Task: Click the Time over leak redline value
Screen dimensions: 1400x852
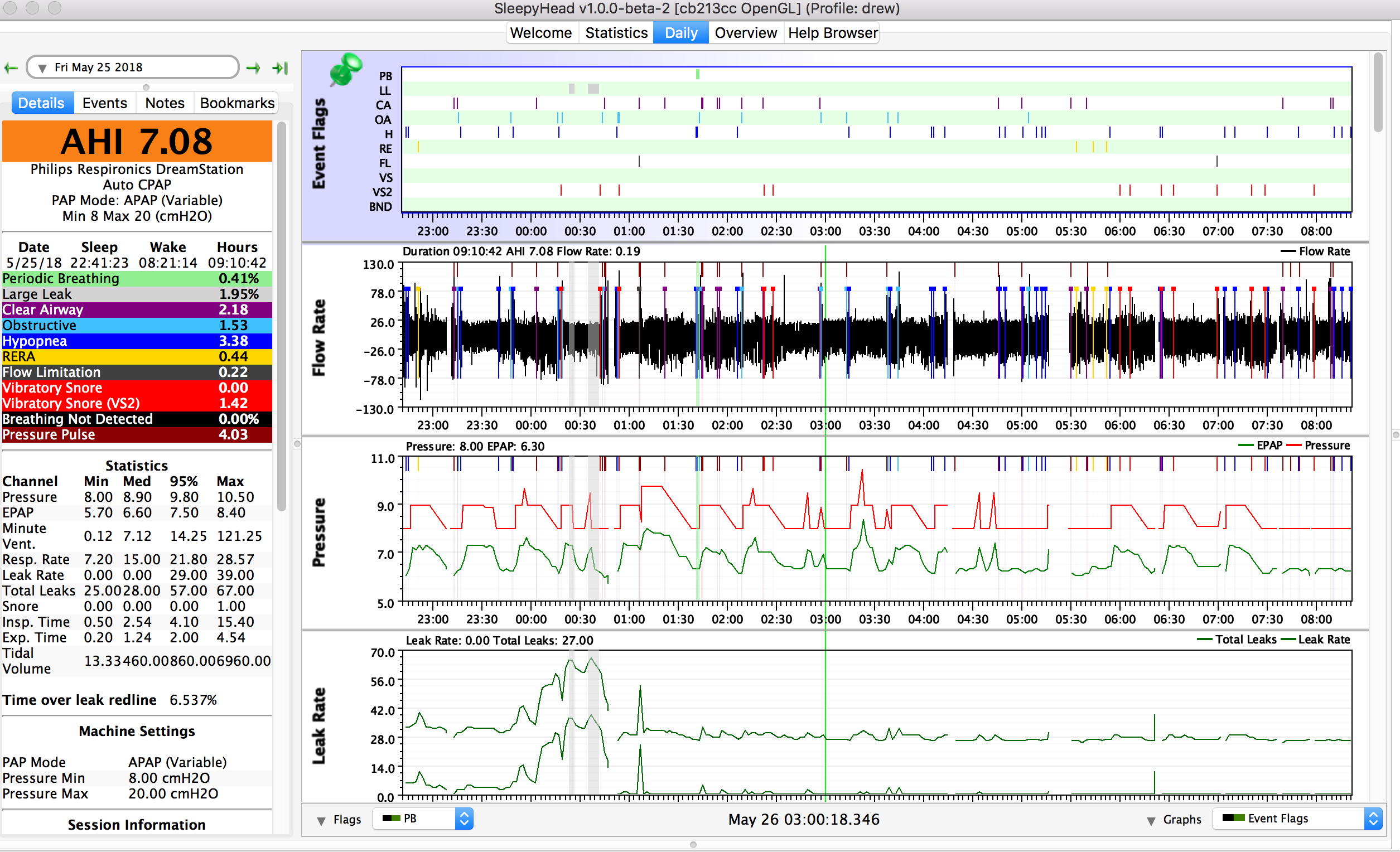Action: point(193,700)
